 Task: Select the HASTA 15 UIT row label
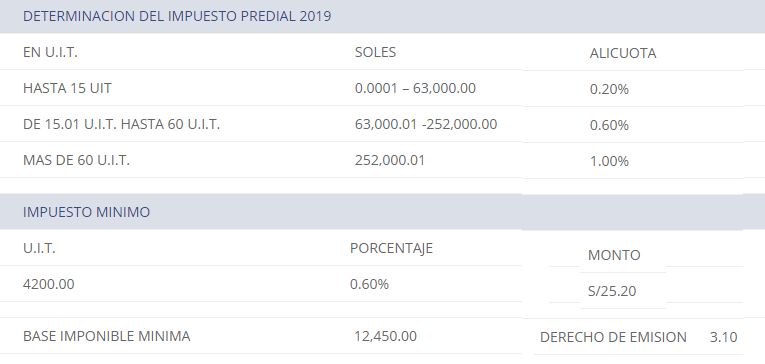coord(67,88)
